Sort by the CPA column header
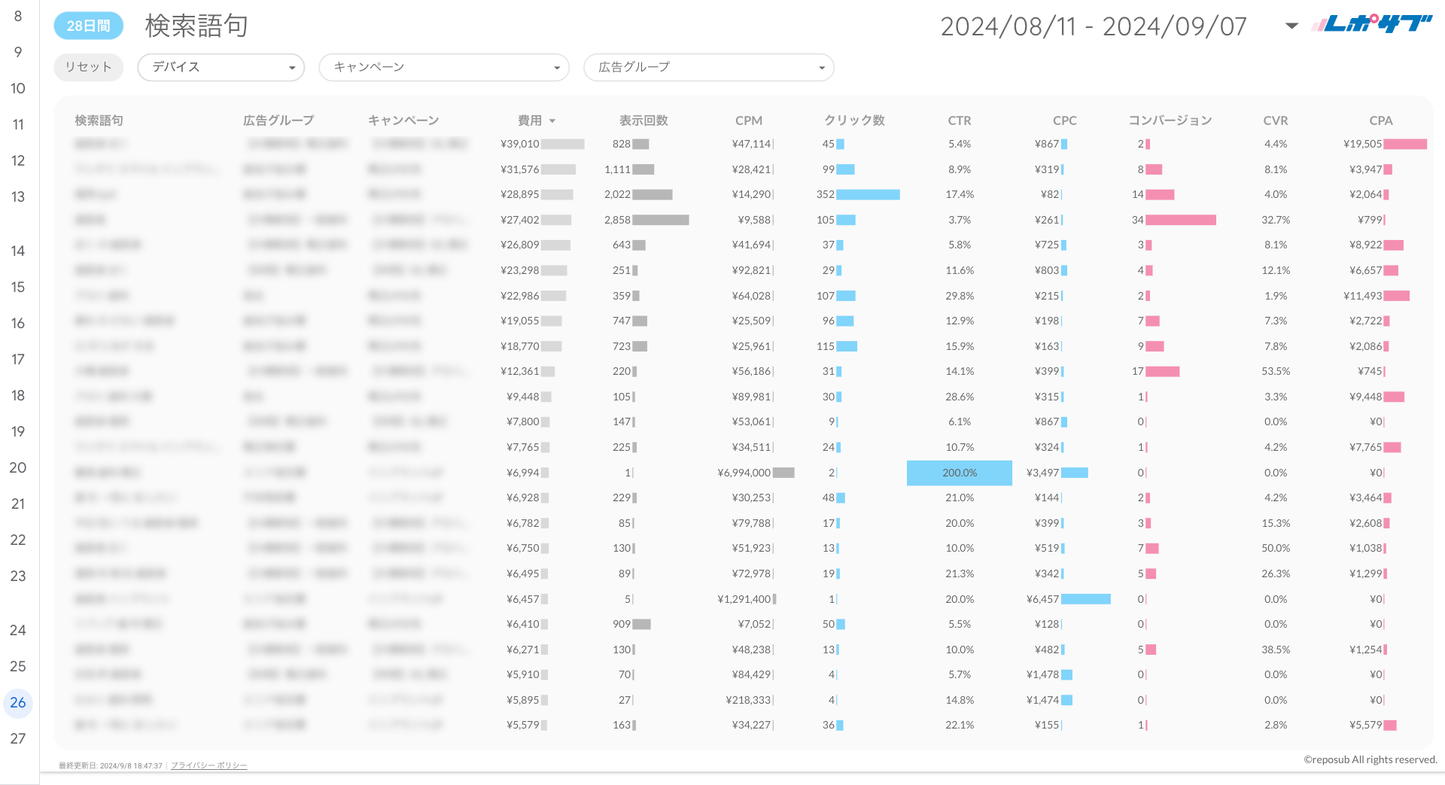1445x785 pixels. pos(1380,120)
